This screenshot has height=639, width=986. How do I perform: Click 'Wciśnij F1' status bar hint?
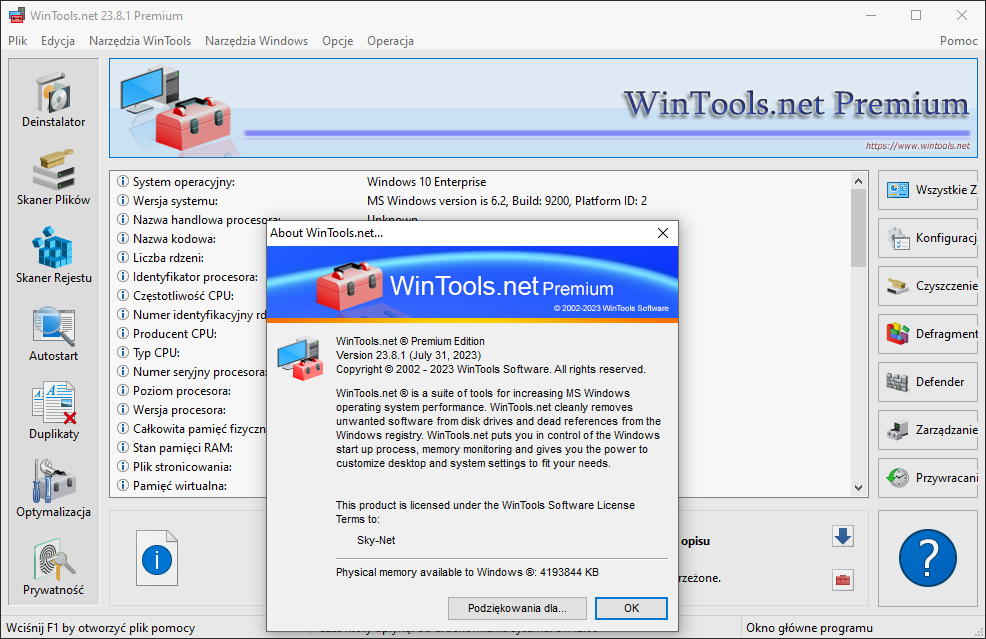pyautogui.click(x=101, y=628)
